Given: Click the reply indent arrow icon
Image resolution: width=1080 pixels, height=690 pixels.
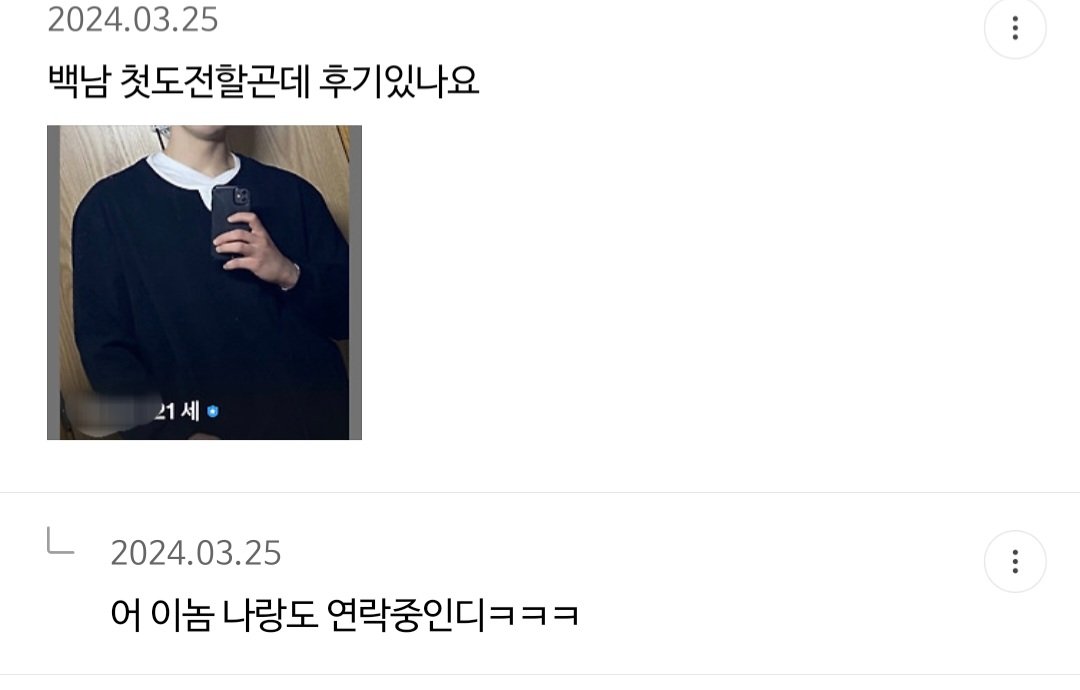Looking at the screenshot, I should 60,541.
